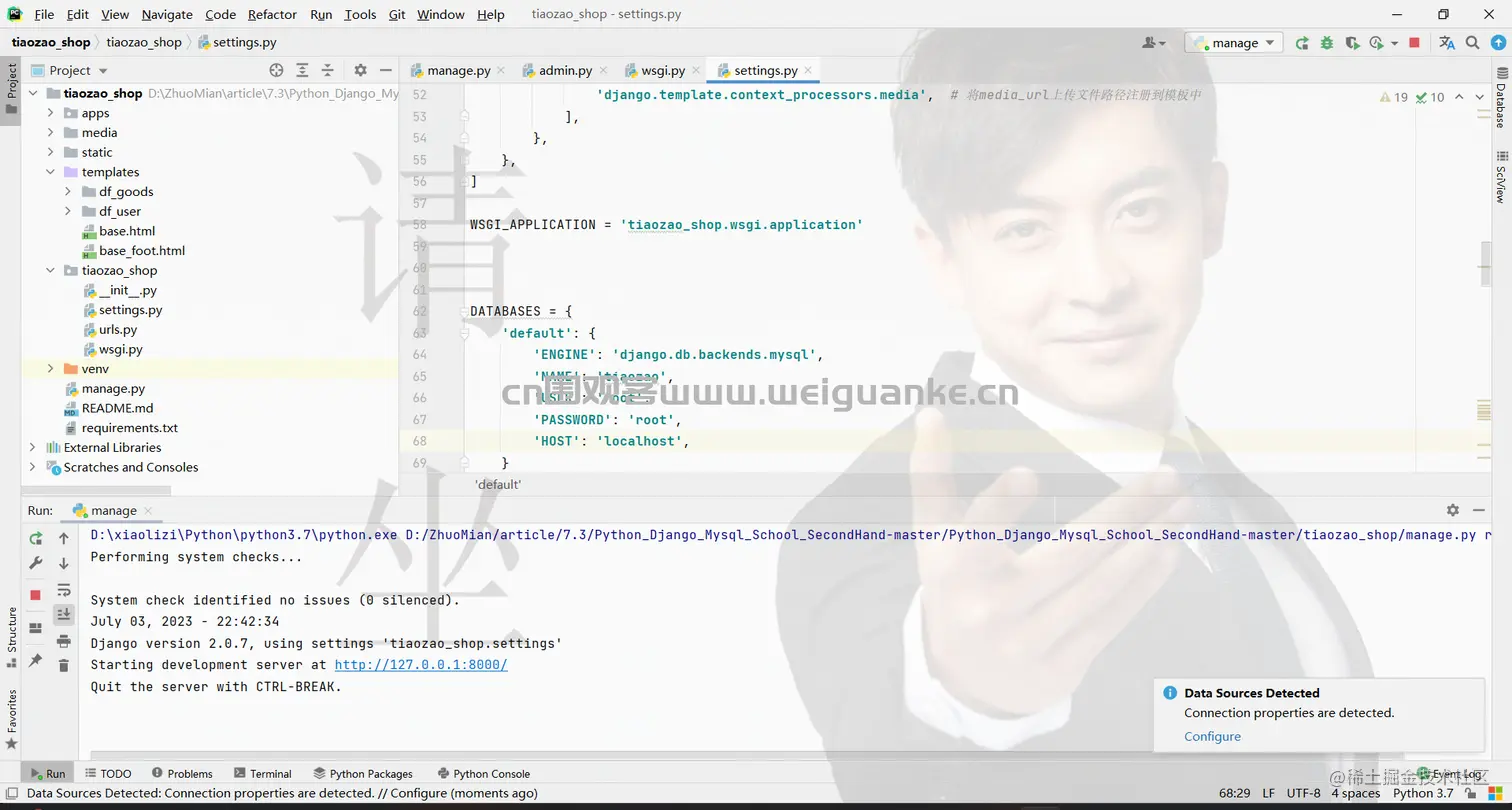Hide the Project panel with minus icon
The image size is (1512, 810).
386,70
